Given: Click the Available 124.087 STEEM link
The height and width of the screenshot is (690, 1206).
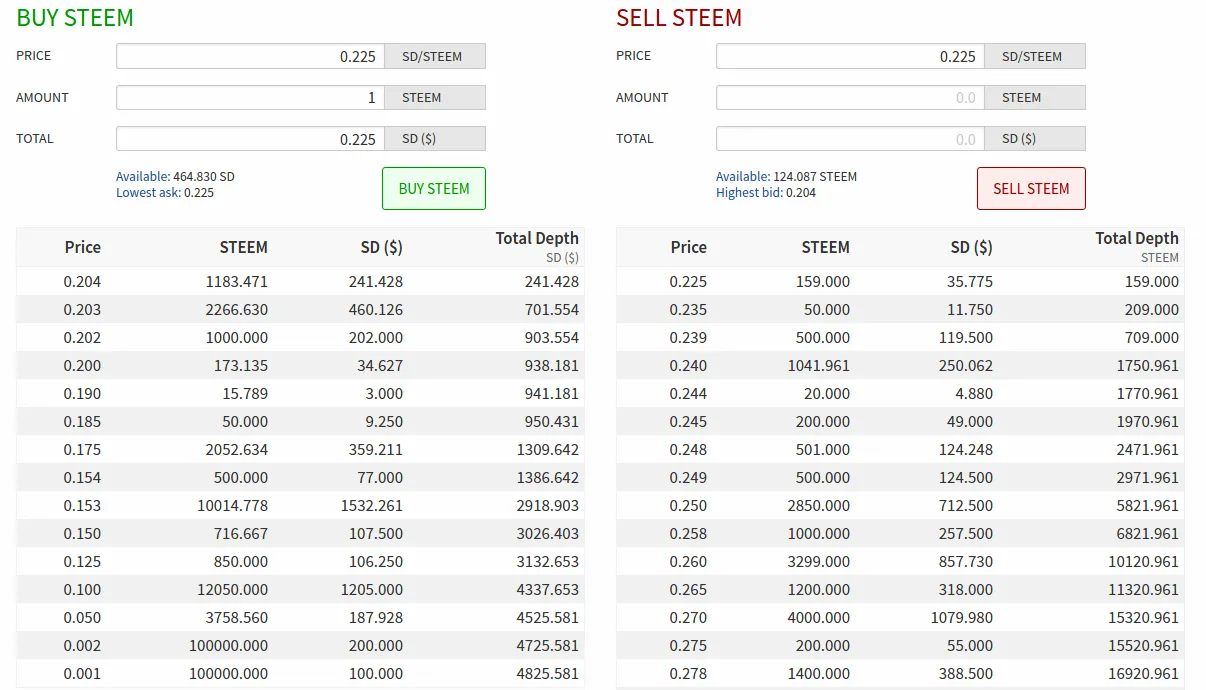Looking at the screenshot, I should point(786,177).
